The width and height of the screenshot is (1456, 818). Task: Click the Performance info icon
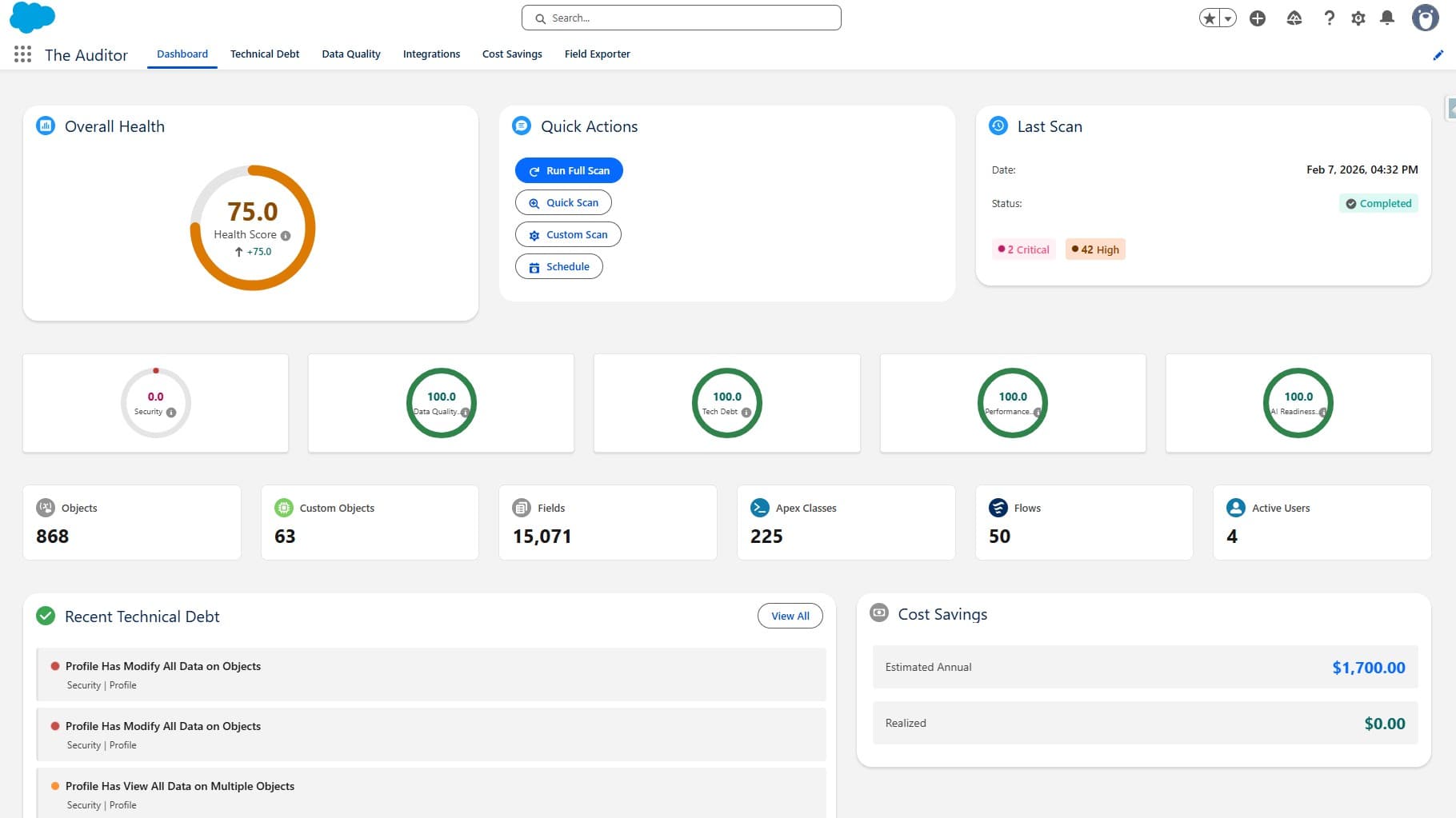click(1038, 413)
